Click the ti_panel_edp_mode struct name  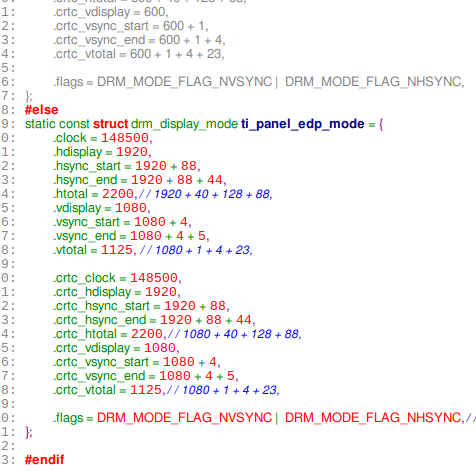303,124
